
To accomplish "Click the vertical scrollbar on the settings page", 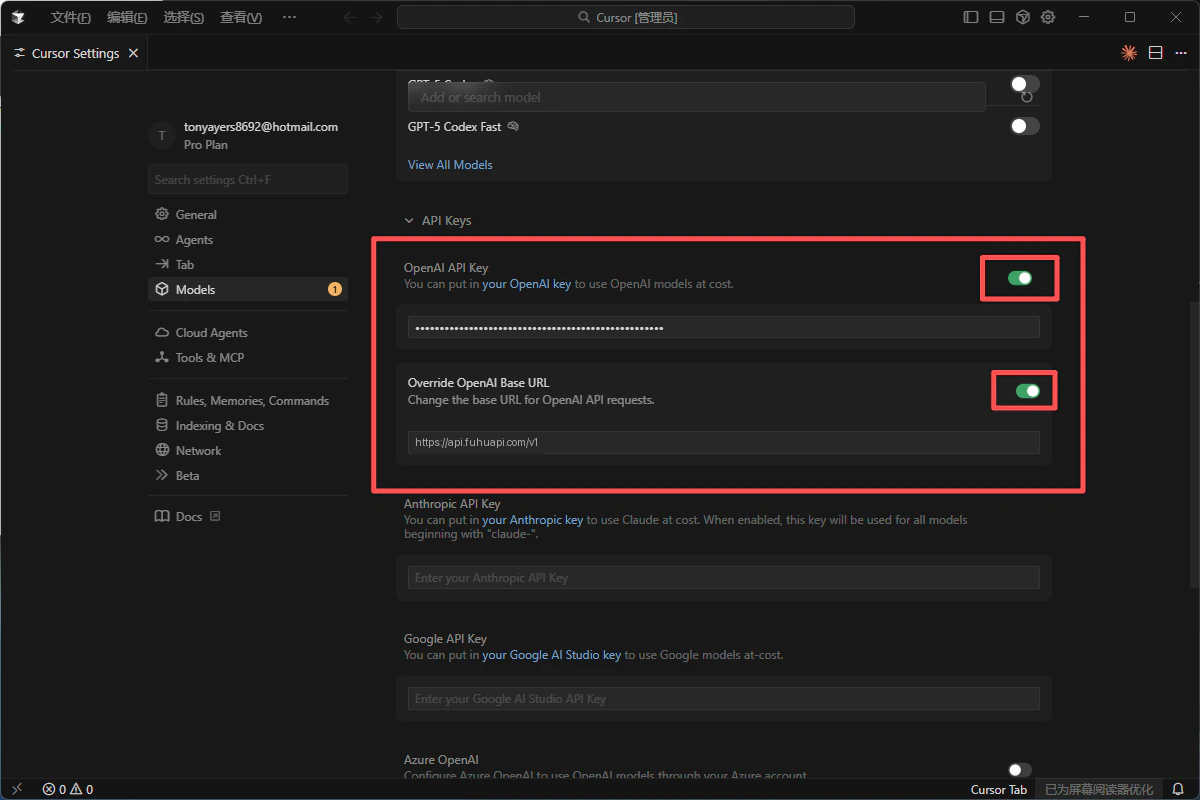I will click(x=1194, y=443).
